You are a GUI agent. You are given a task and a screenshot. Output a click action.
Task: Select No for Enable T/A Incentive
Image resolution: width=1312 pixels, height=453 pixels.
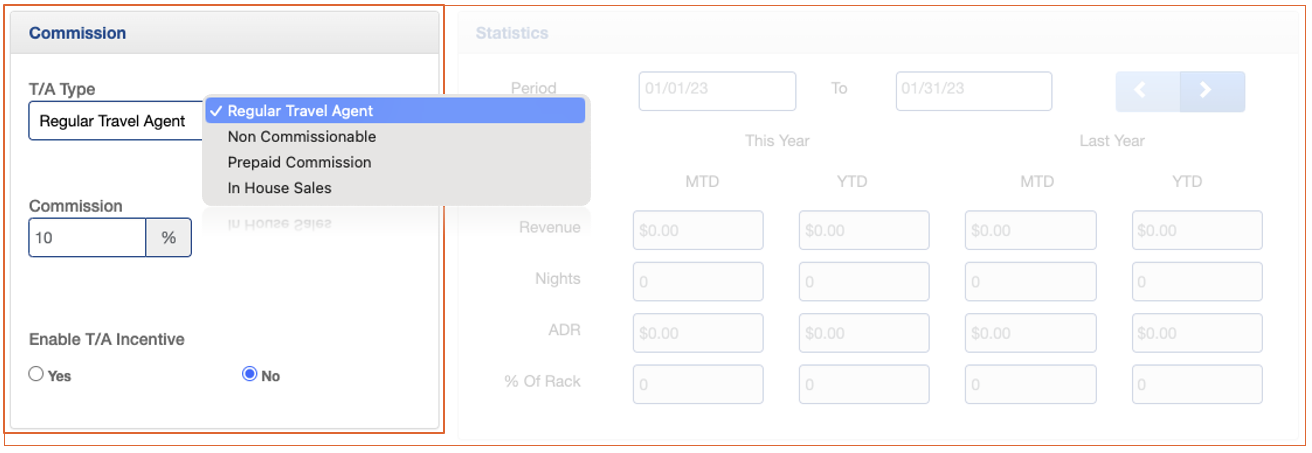point(250,375)
